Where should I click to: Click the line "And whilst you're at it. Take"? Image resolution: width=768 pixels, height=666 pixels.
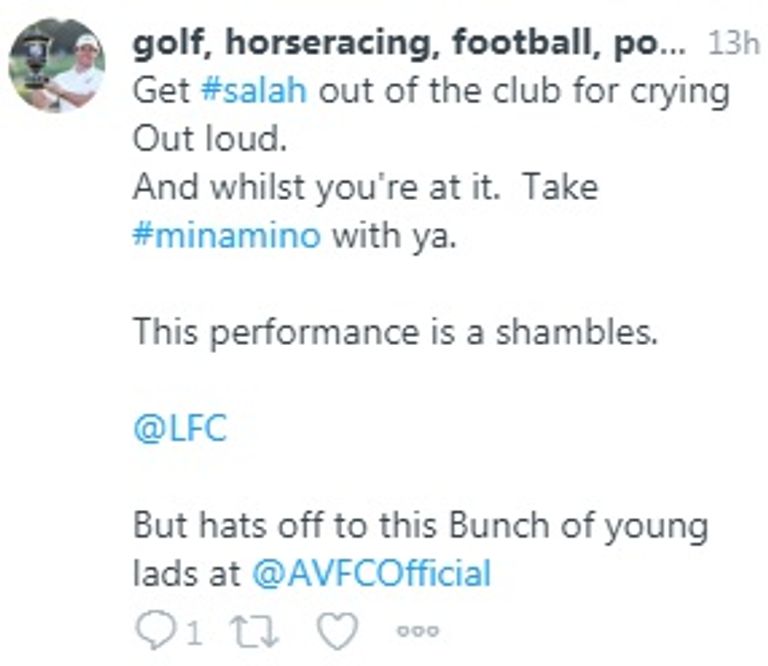(365, 187)
